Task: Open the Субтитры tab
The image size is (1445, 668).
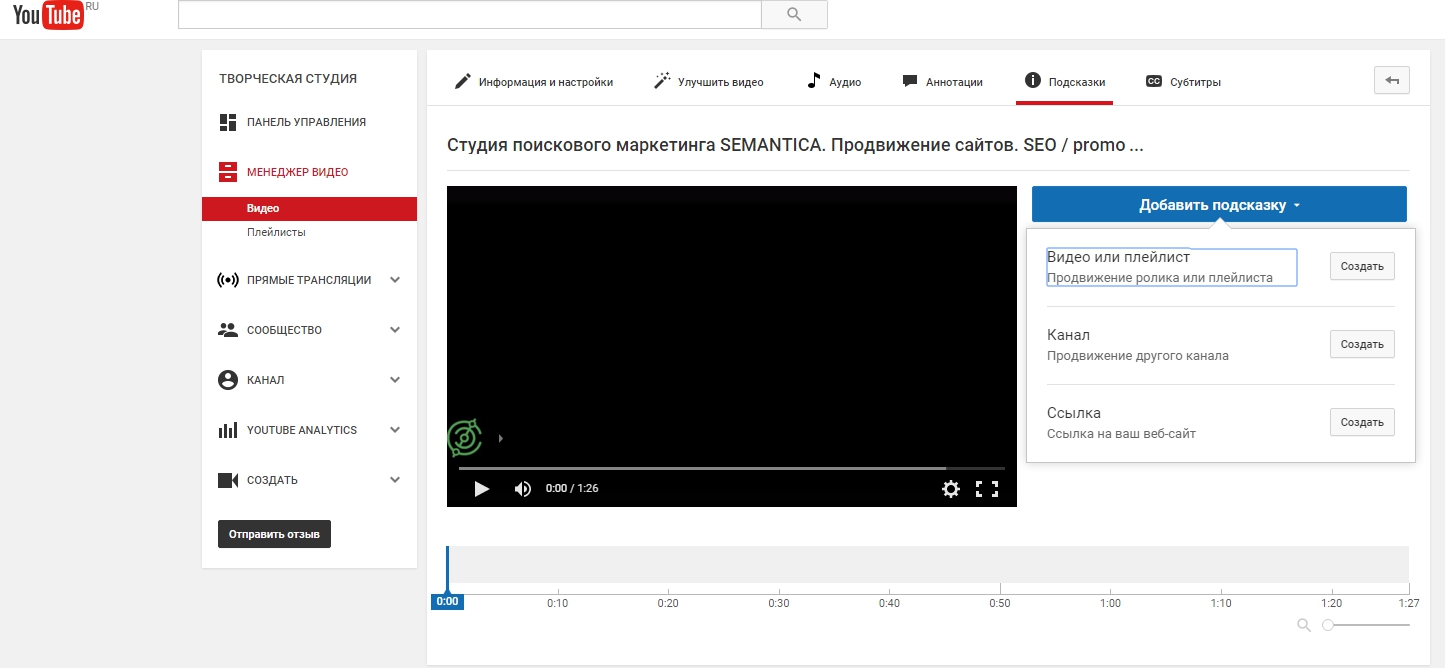Action: (1182, 82)
